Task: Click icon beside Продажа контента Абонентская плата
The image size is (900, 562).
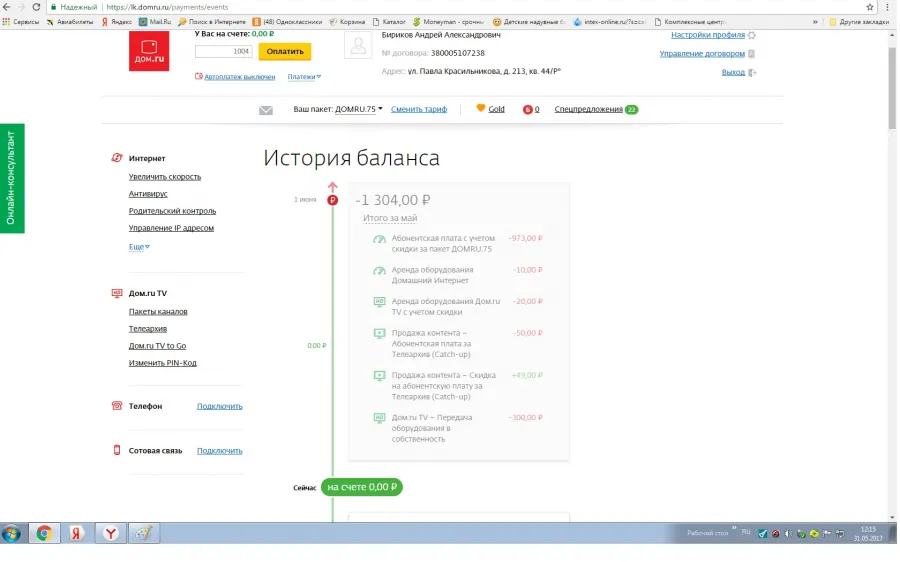Action: pyautogui.click(x=379, y=334)
